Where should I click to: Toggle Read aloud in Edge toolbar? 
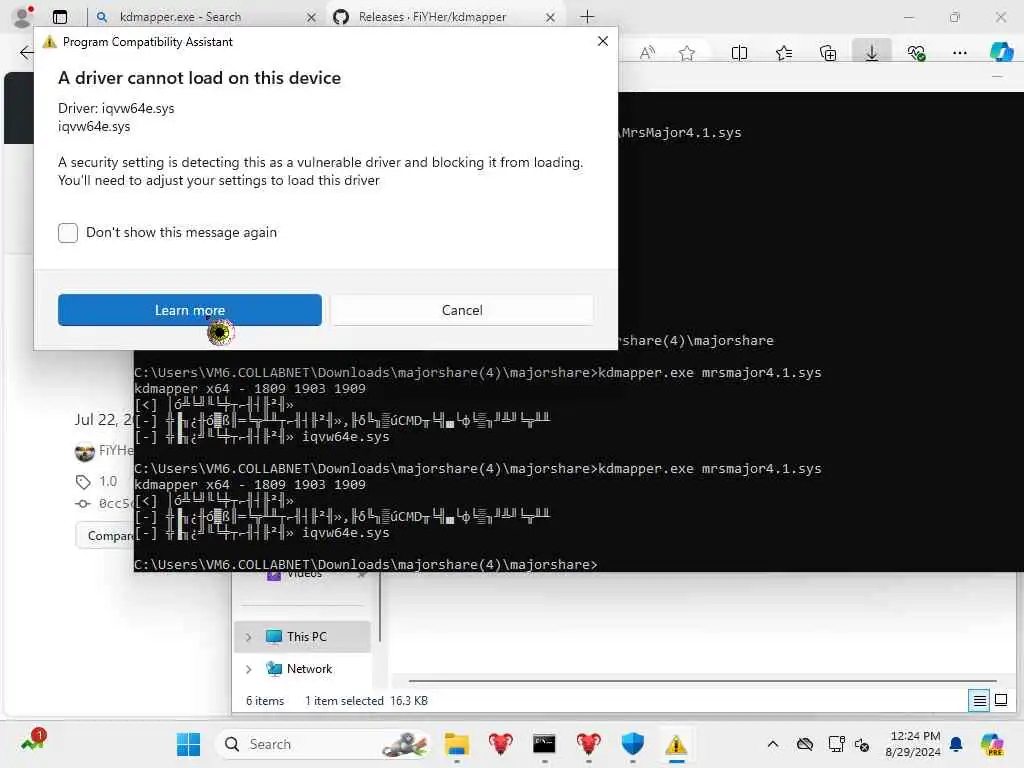point(647,53)
